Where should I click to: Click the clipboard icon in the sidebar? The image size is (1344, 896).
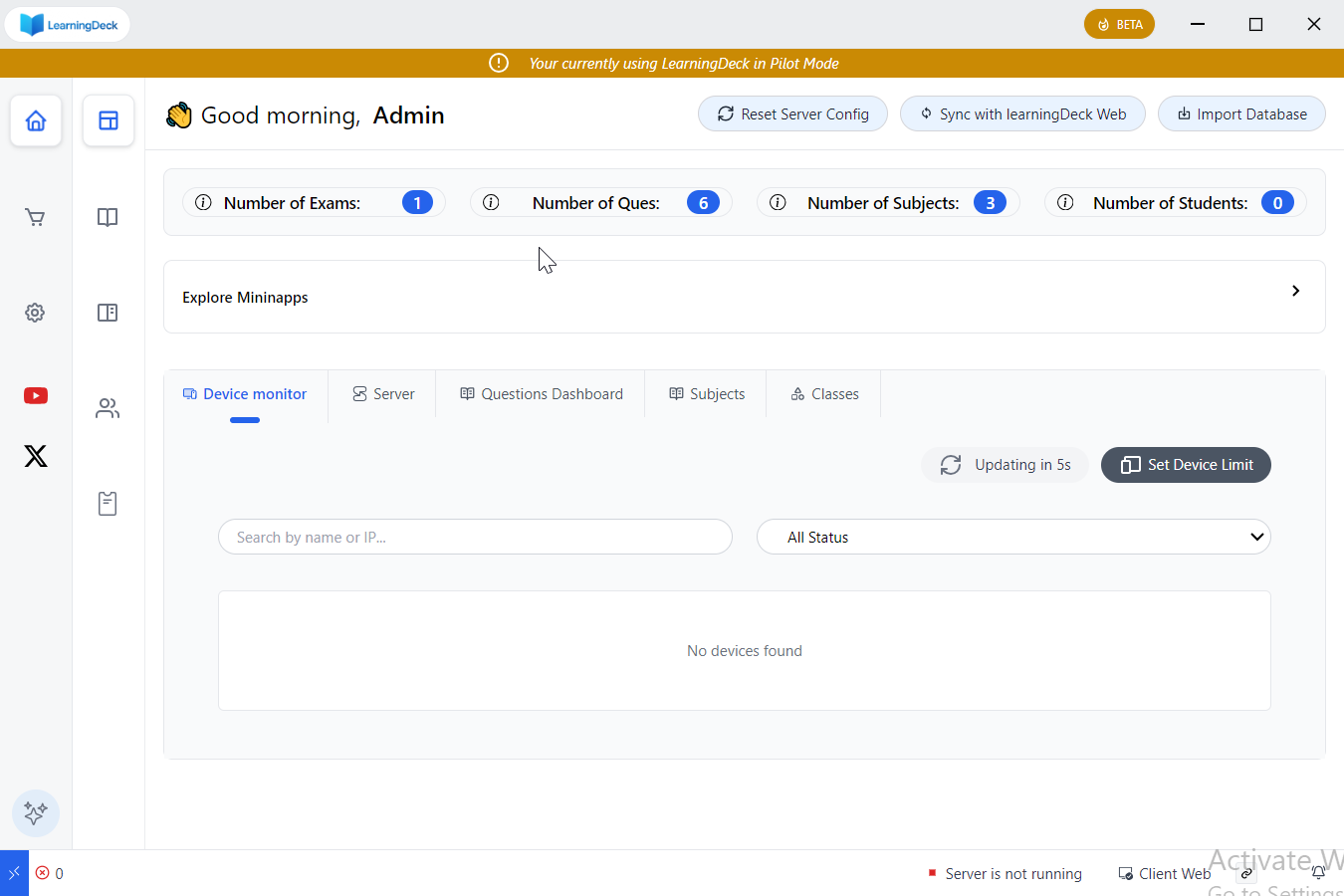(108, 504)
